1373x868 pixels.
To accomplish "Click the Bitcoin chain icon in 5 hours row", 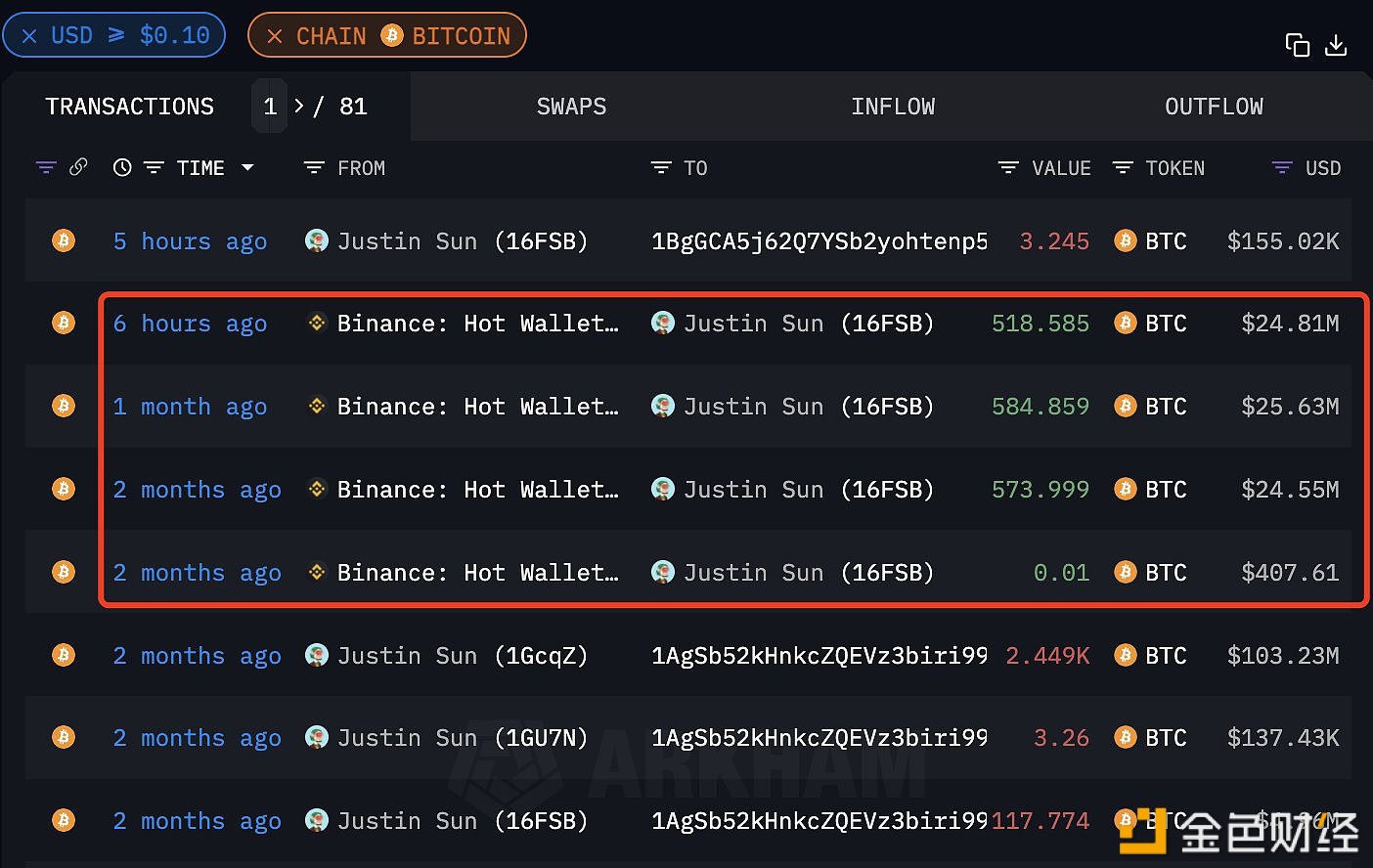I will pos(64,240).
